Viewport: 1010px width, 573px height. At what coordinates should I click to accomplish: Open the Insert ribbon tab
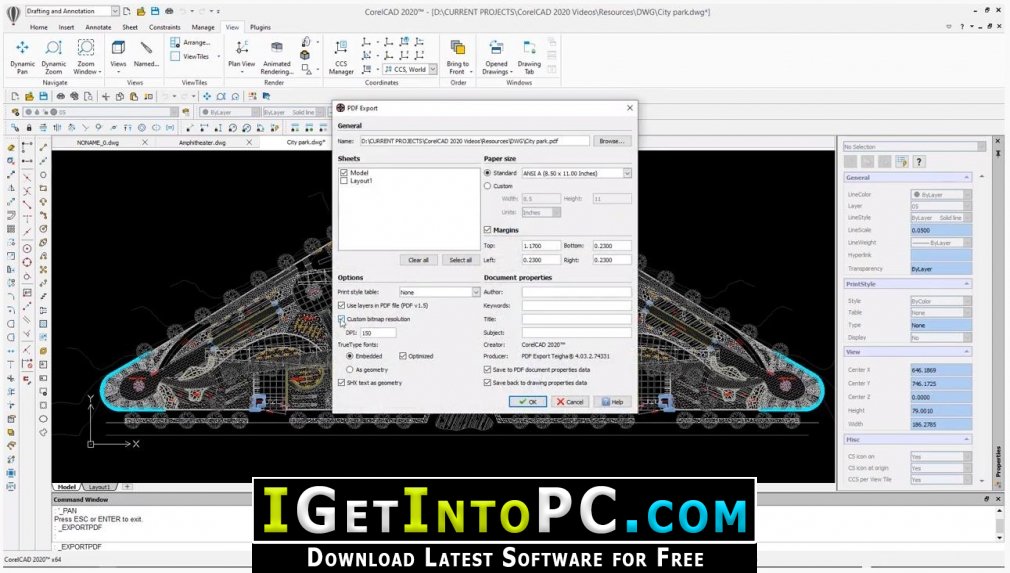pos(66,27)
